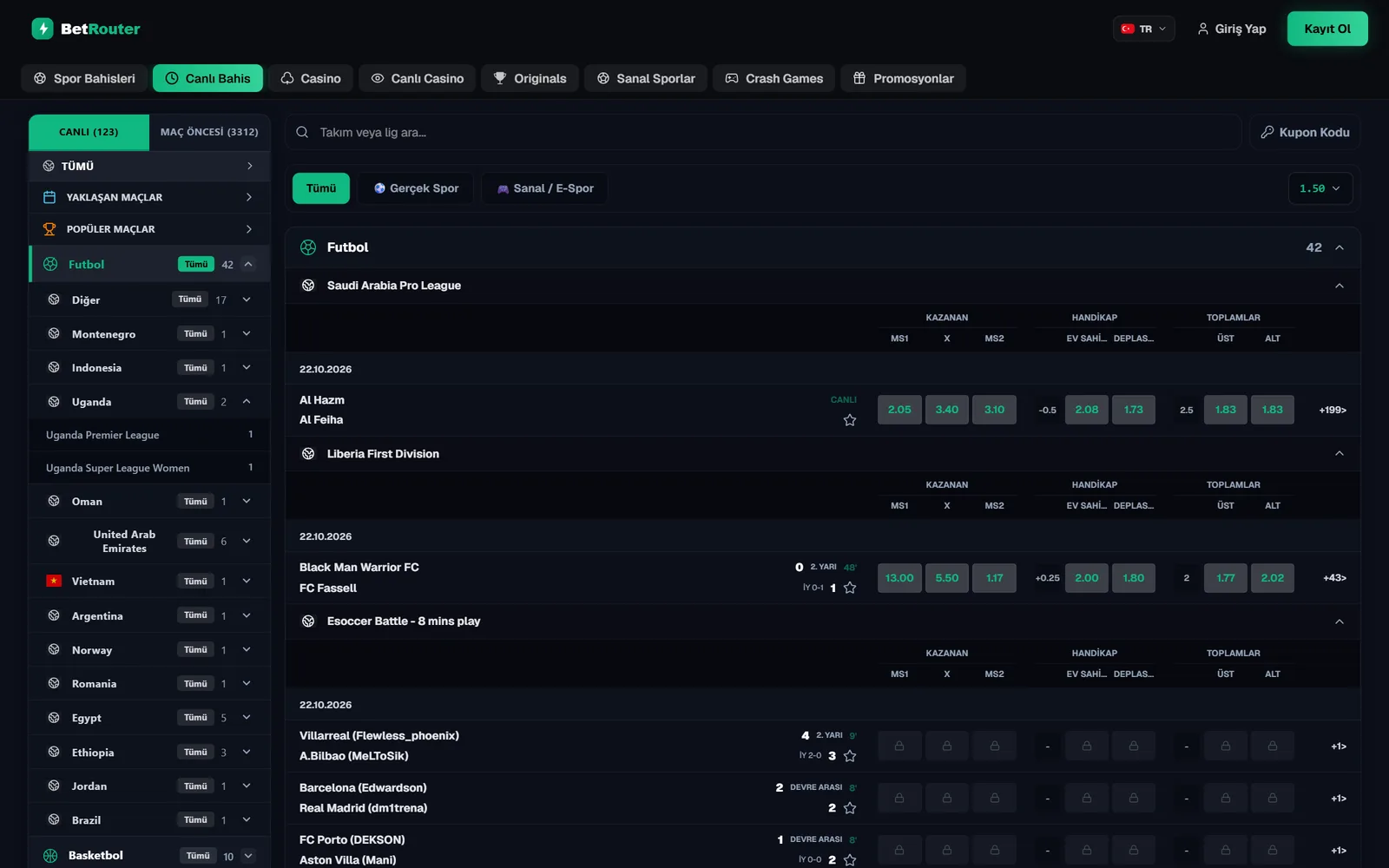Collapse the Esoccer Battle league section
The height and width of the screenshot is (868, 1389).
pyautogui.click(x=1340, y=621)
